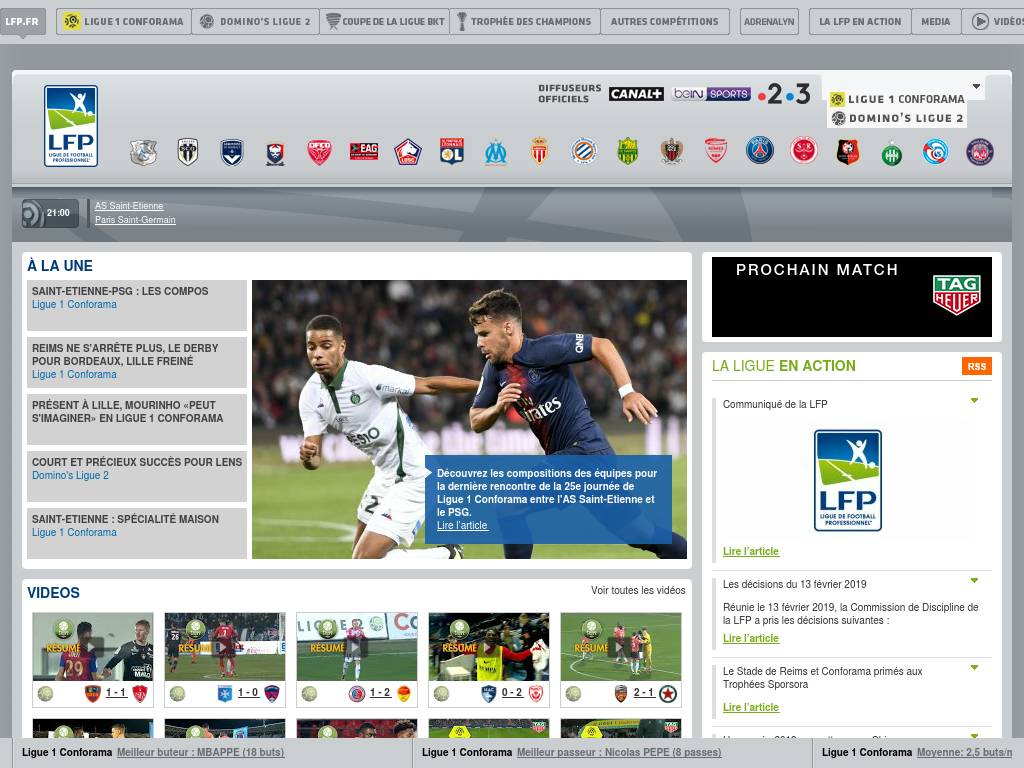The height and width of the screenshot is (768, 1024).
Task: Click Voir toutes les vidéos link
Action: pos(638,591)
